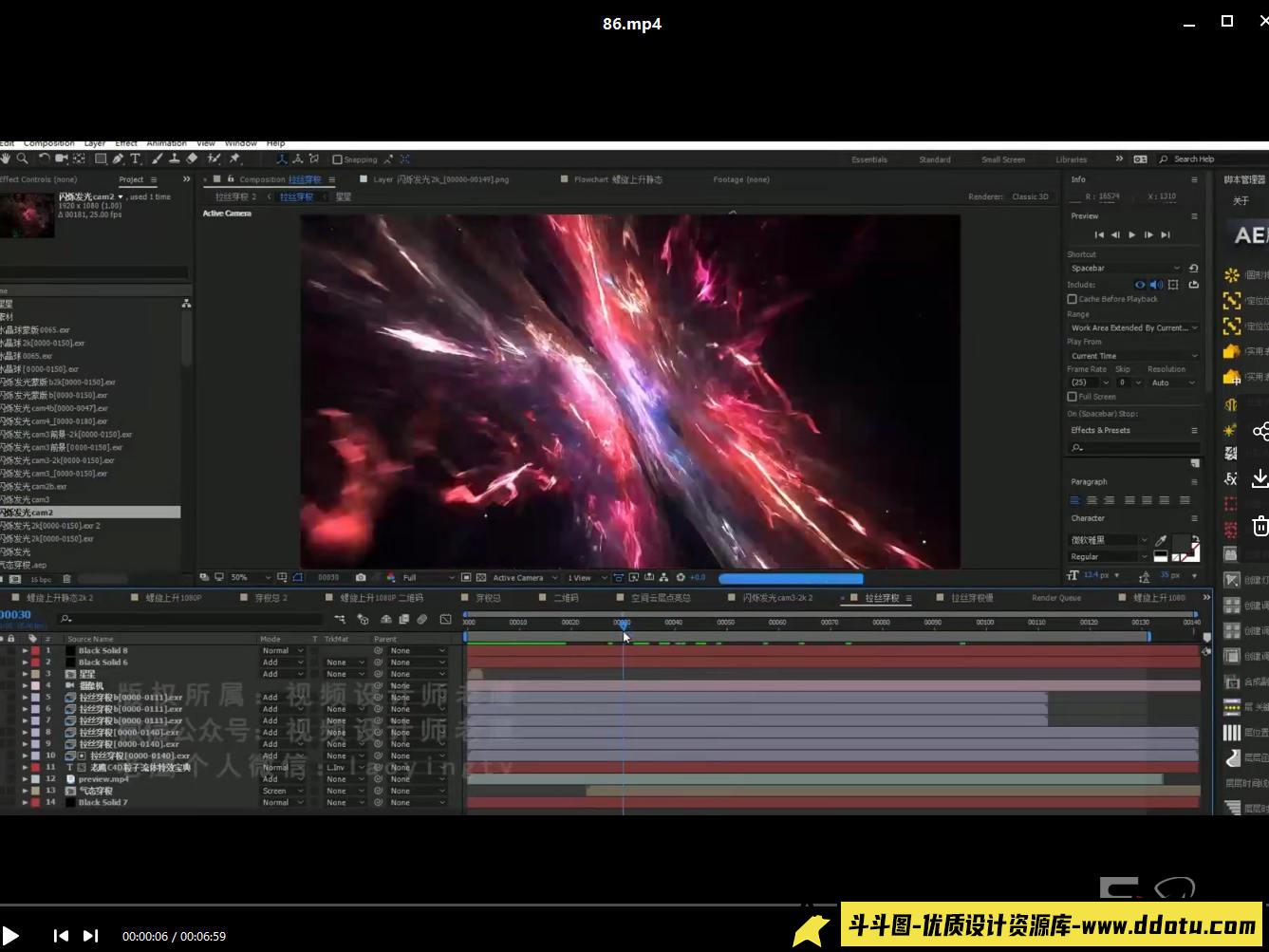Open the Animation menu
This screenshot has height=952, width=1269.
pyautogui.click(x=166, y=143)
